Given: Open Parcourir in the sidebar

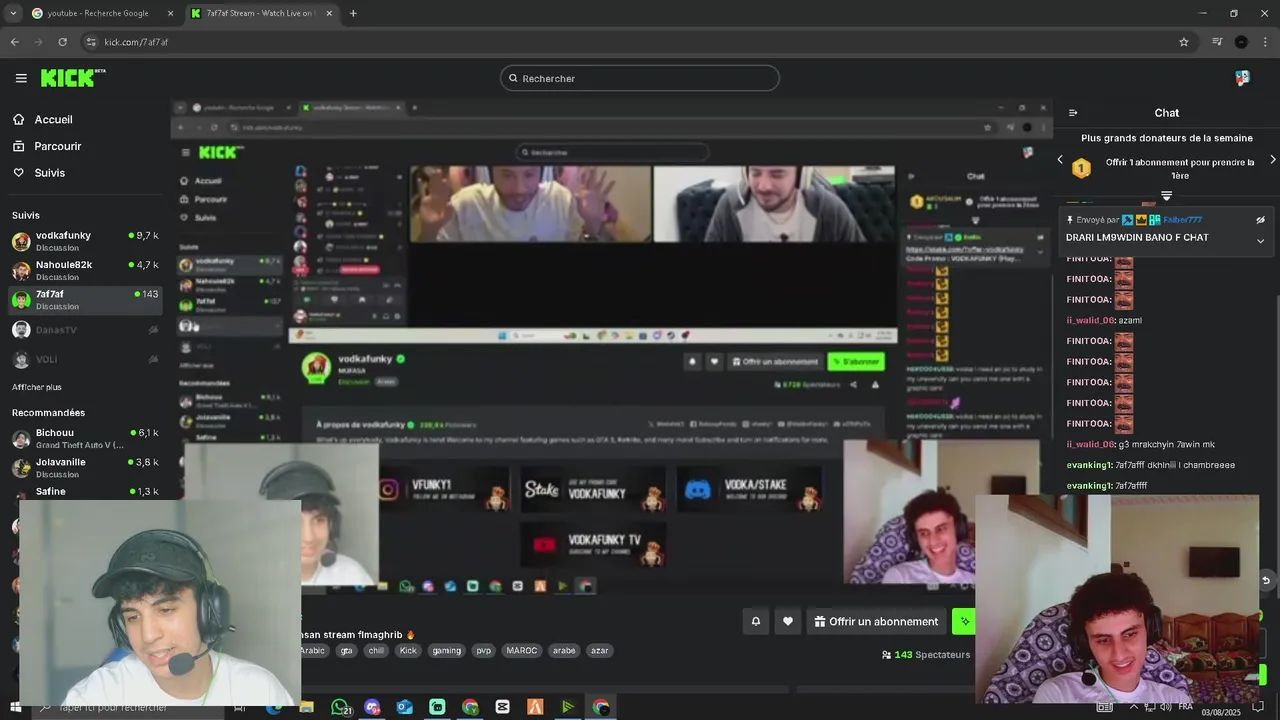Looking at the screenshot, I should [x=47, y=146].
